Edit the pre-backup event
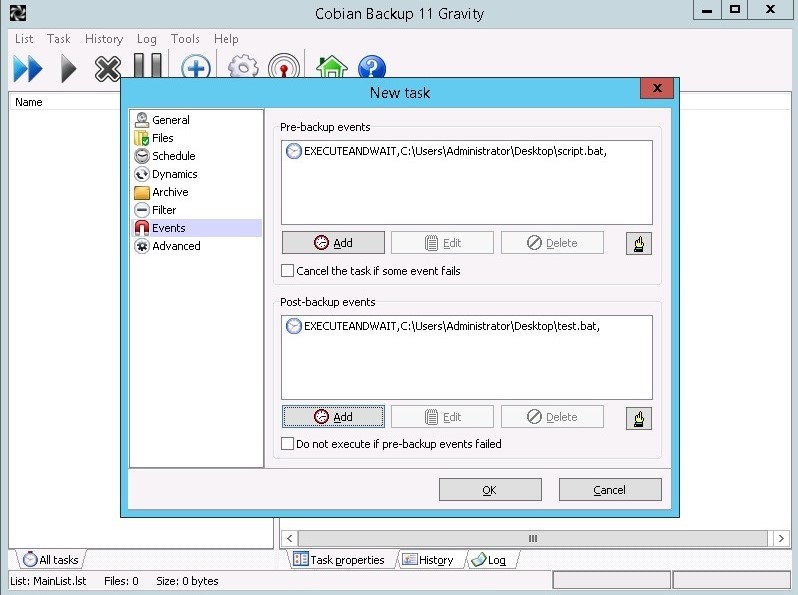This screenshot has height=595, width=798. tap(442, 243)
